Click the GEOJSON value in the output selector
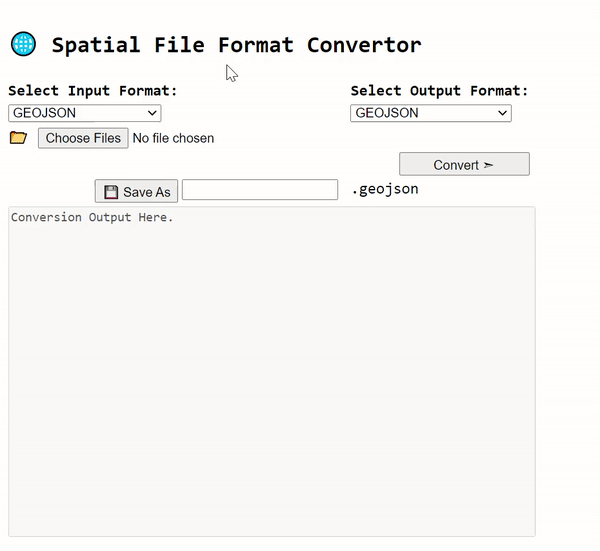The height and width of the screenshot is (551, 600). (387, 113)
